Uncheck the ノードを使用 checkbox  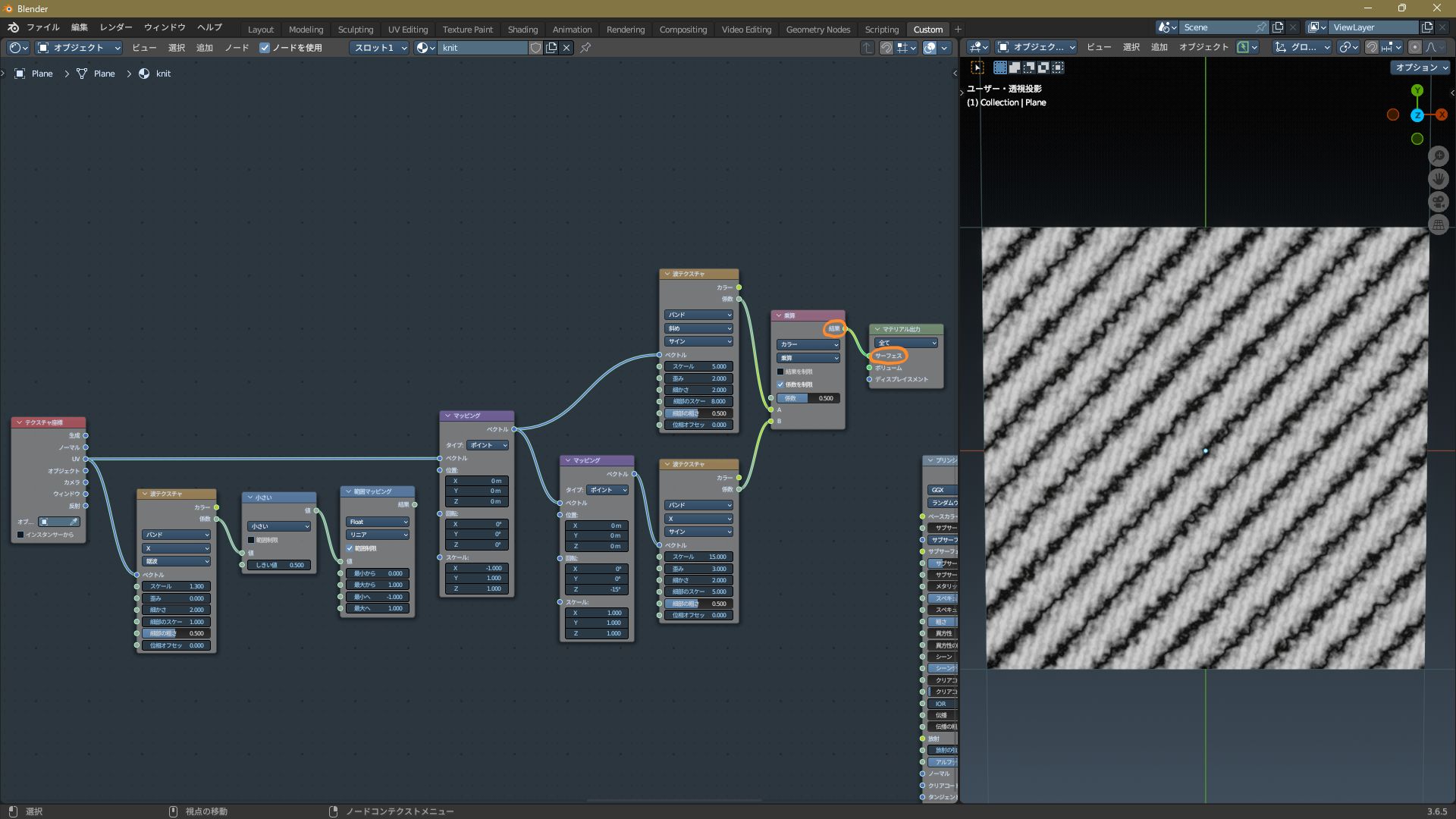pos(265,48)
